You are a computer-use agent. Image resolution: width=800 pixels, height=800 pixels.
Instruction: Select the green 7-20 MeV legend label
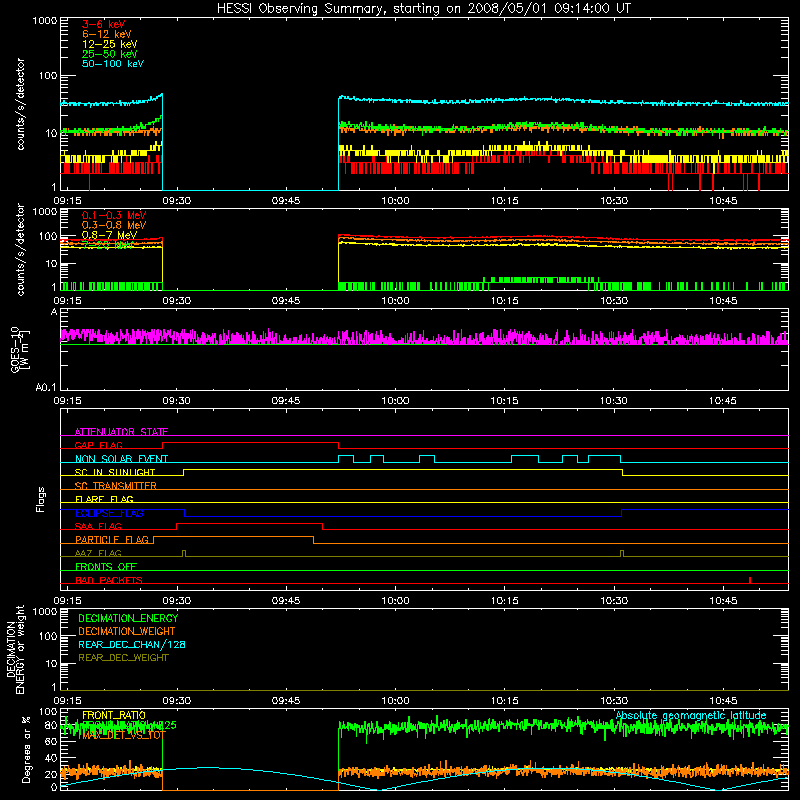108,245
